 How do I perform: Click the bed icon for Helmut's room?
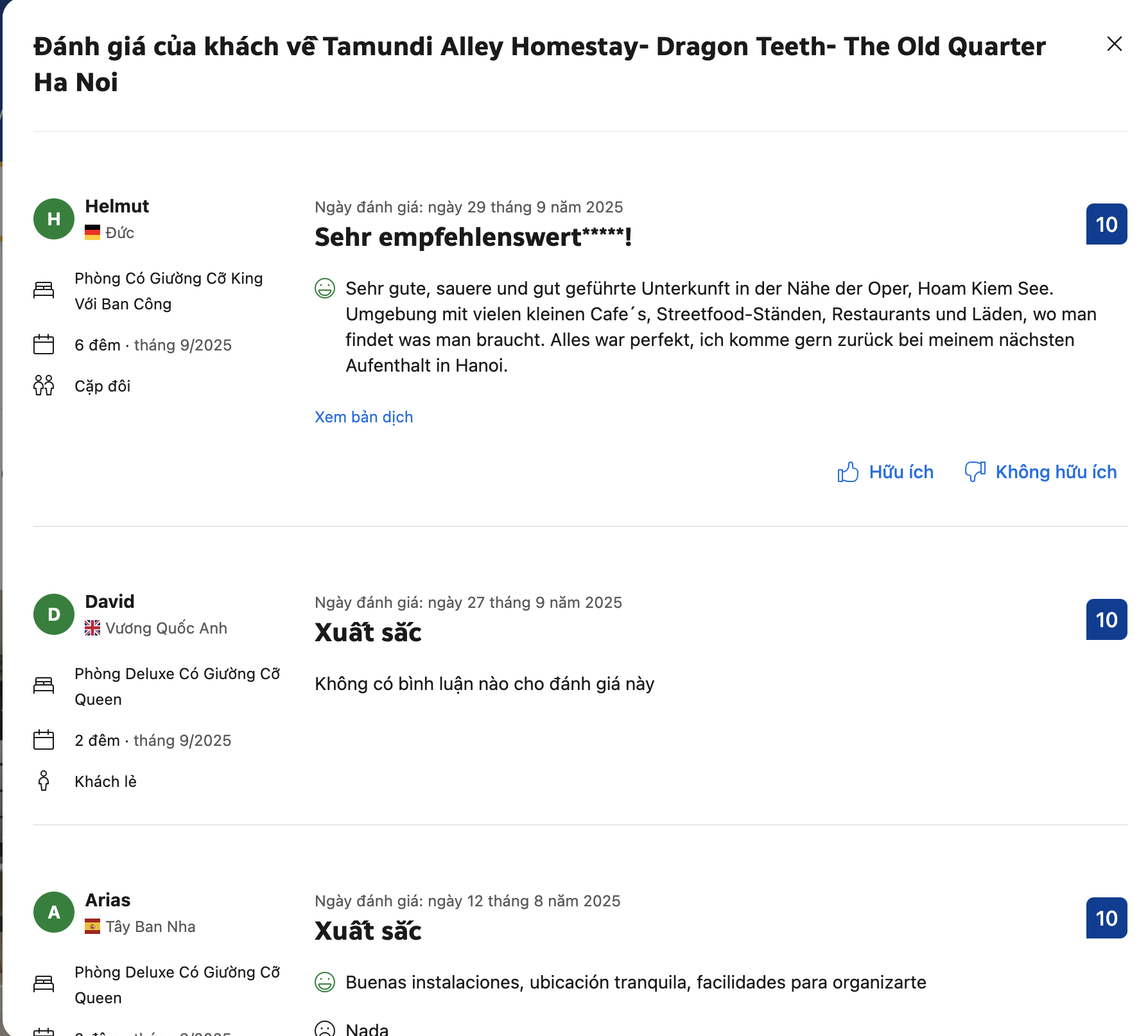click(x=44, y=290)
